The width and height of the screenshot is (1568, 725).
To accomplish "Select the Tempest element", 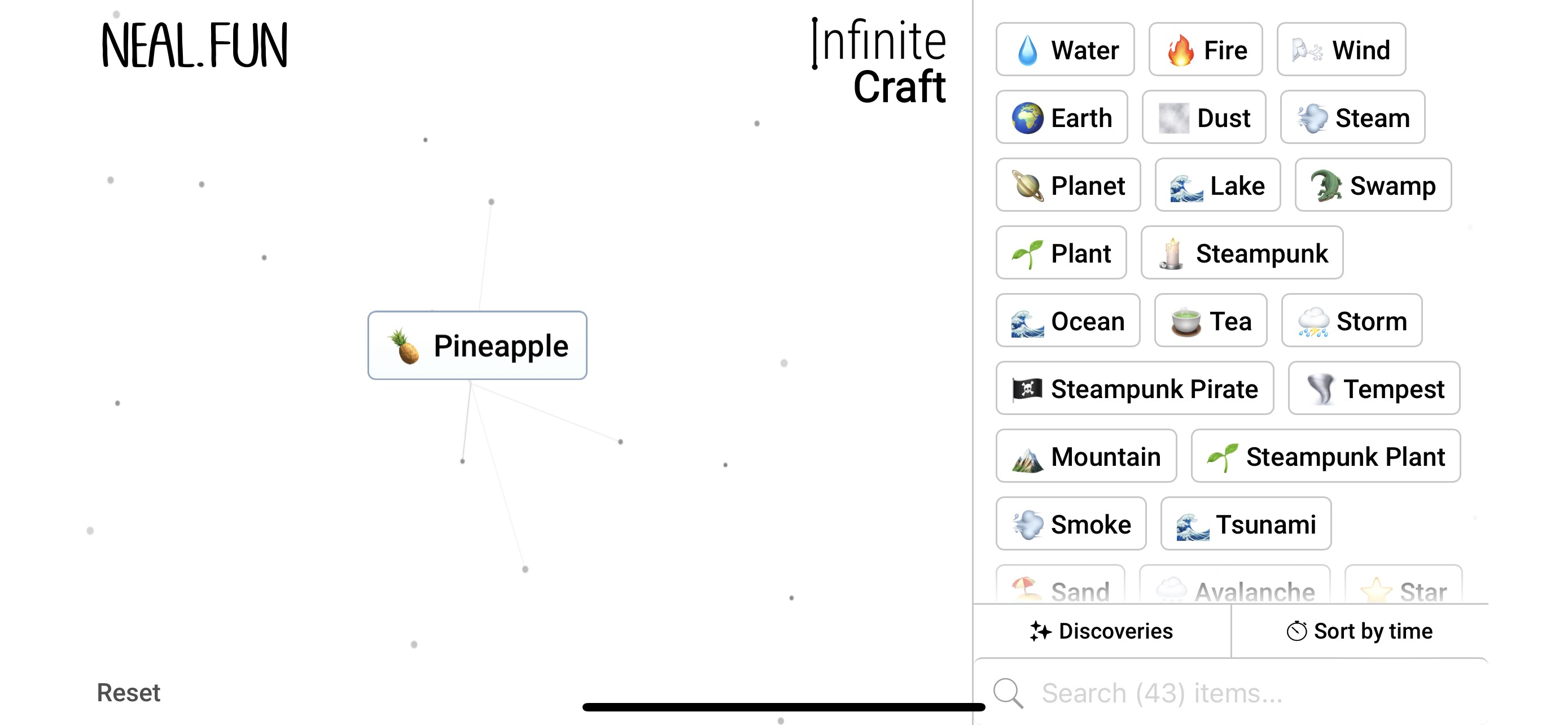I will click(x=1374, y=388).
